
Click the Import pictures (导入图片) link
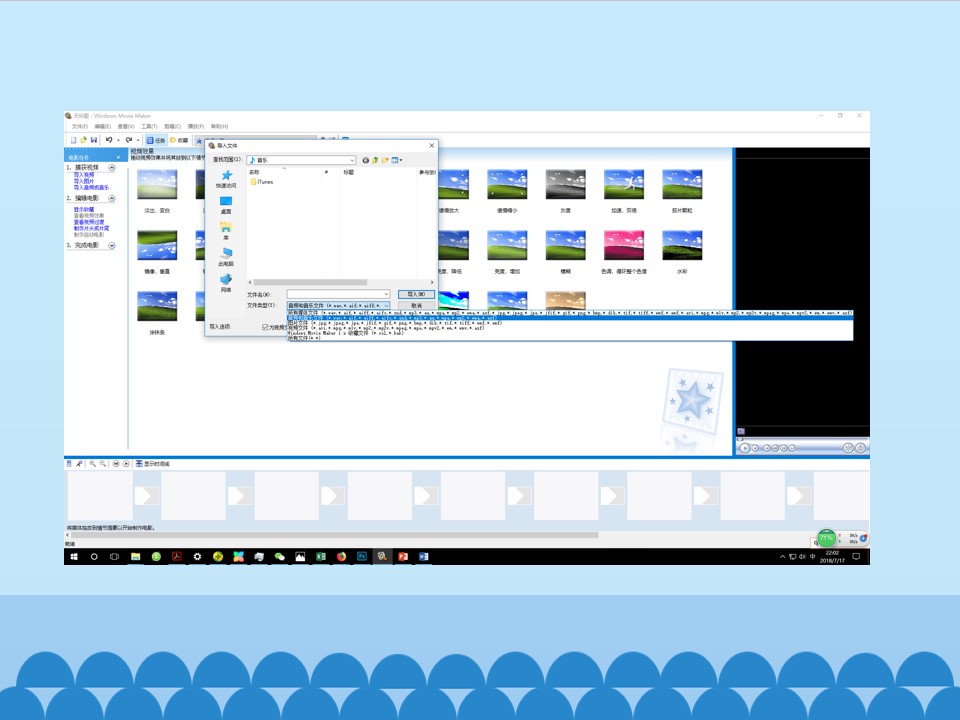[x=84, y=181]
